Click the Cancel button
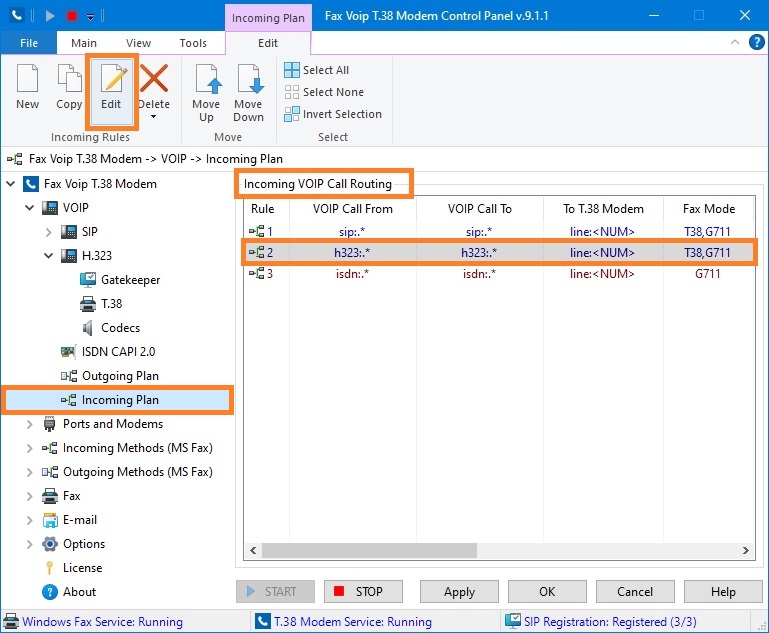 pos(635,592)
